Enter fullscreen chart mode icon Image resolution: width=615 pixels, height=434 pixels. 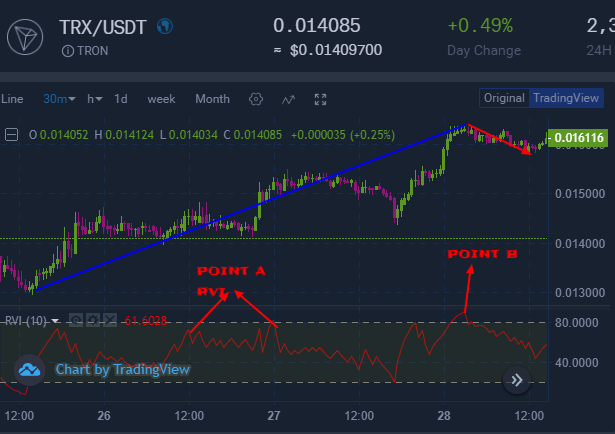point(320,100)
